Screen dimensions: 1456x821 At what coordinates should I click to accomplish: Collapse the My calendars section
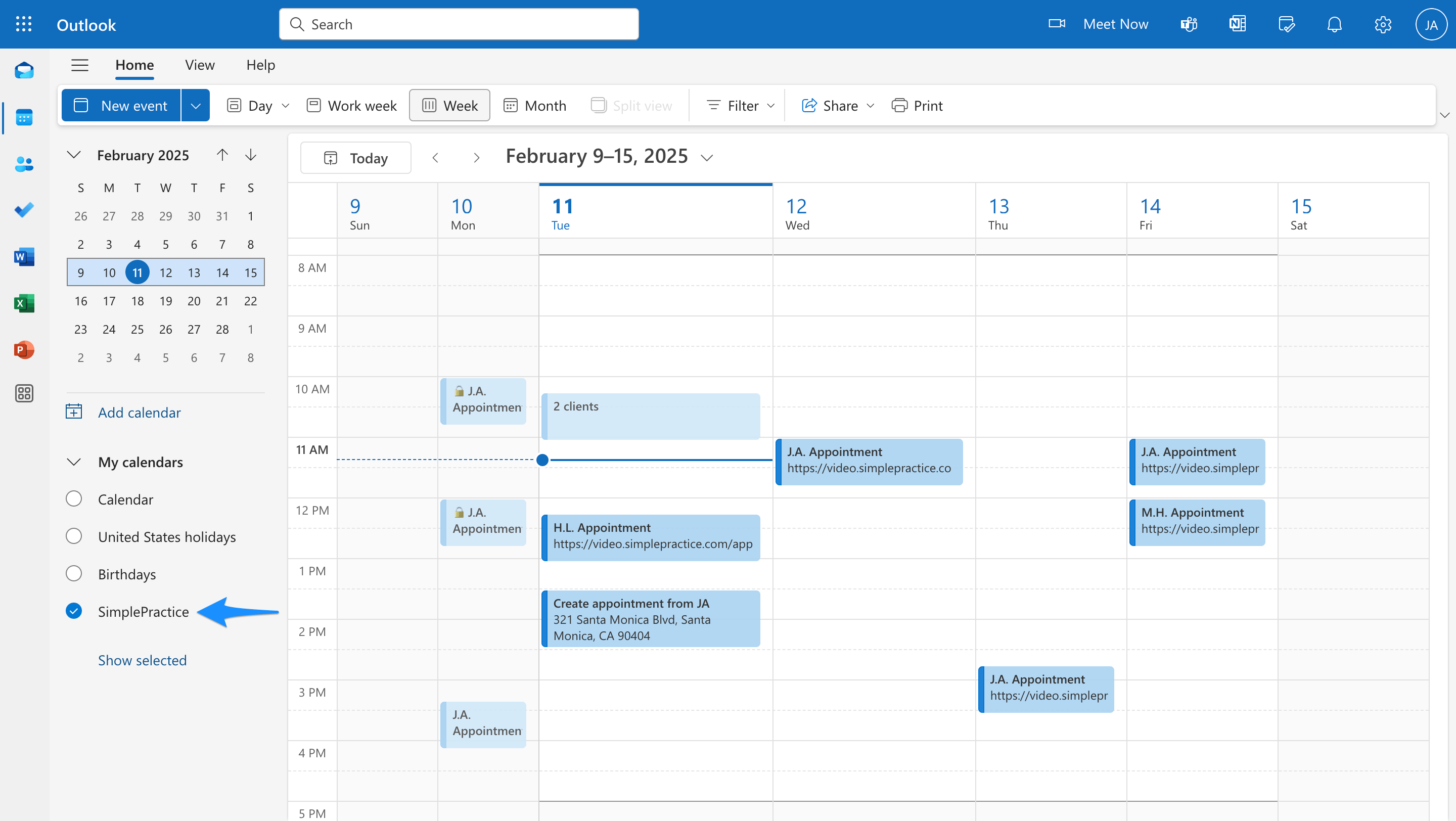pos(74,462)
